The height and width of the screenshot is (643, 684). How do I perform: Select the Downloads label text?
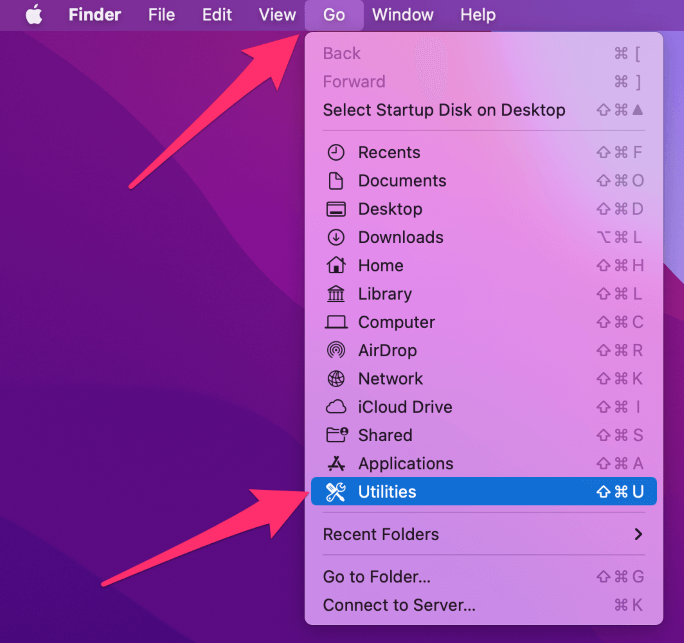[401, 237]
